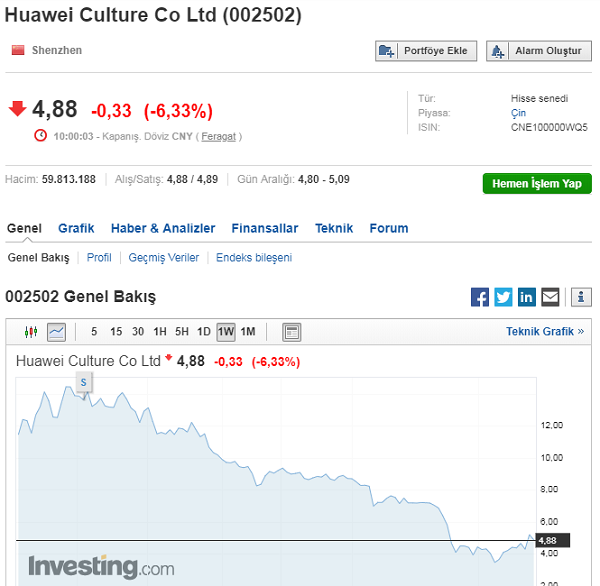Select the area line chart icon

(x=56, y=332)
